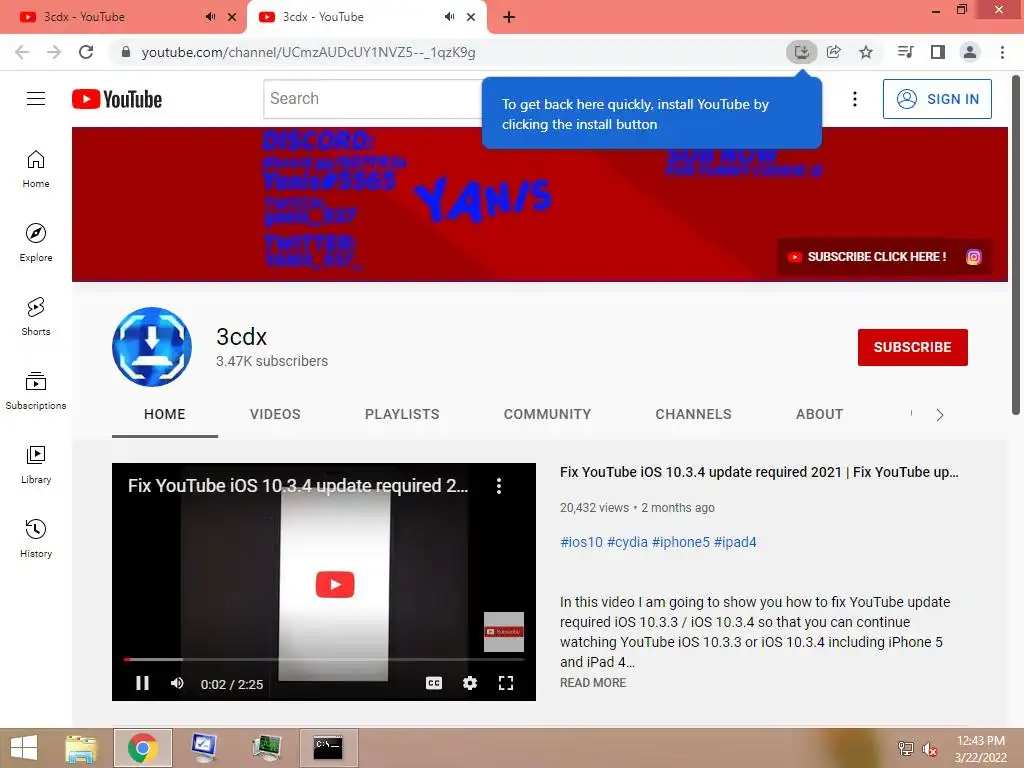Switch to the ABOUT channel tab
Screen dimensions: 1024x768
(820, 414)
